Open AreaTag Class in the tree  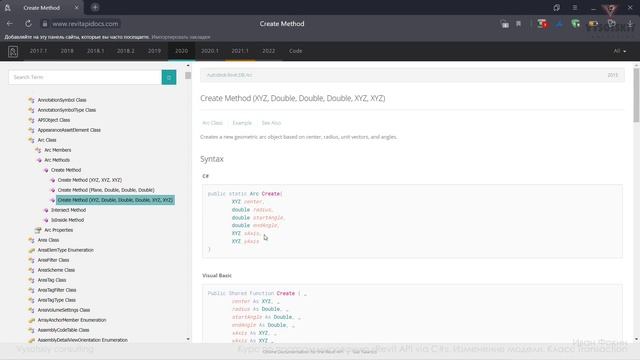point(52,280)
